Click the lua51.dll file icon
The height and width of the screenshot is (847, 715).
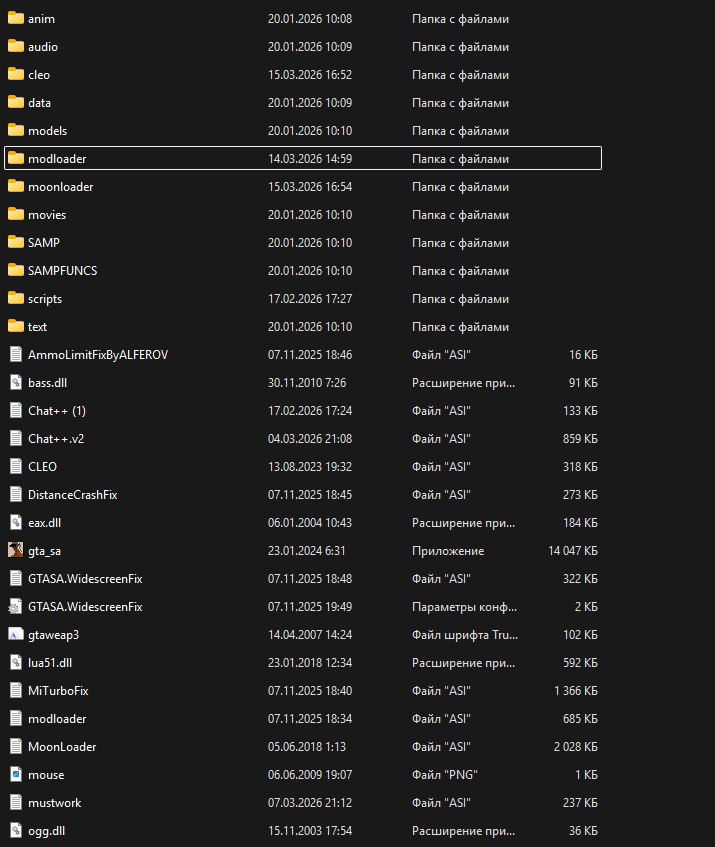pyautogui.click(x=15, y=663)
